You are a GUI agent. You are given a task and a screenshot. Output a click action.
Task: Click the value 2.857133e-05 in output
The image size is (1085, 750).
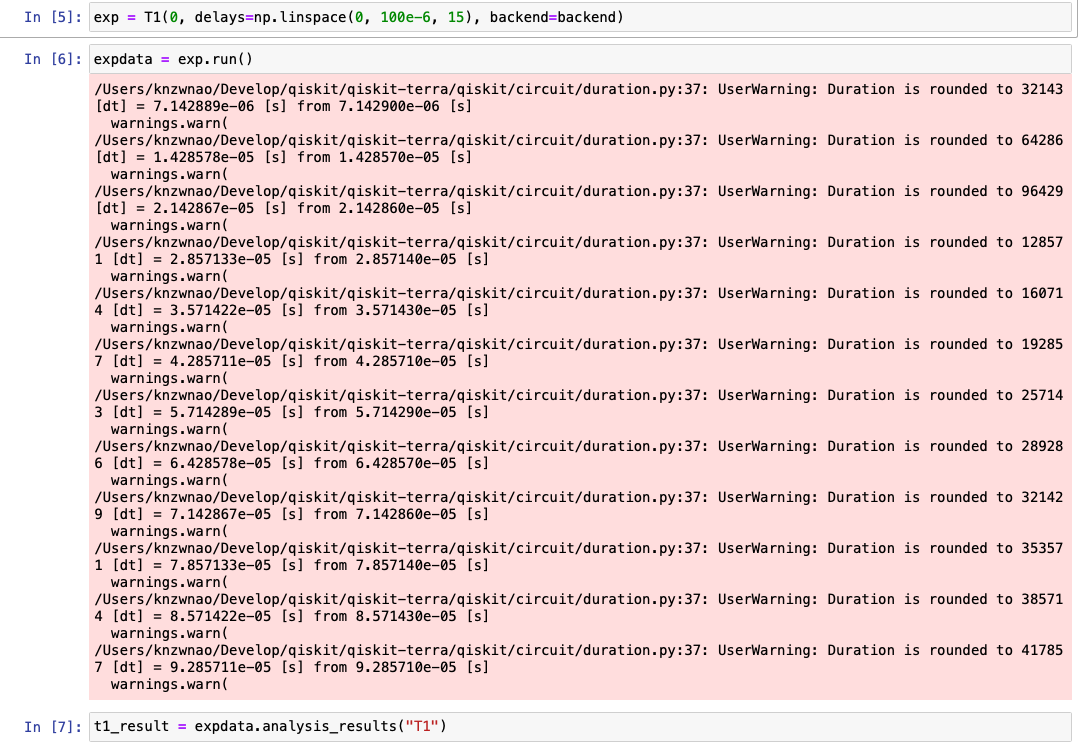click(221, 259)
